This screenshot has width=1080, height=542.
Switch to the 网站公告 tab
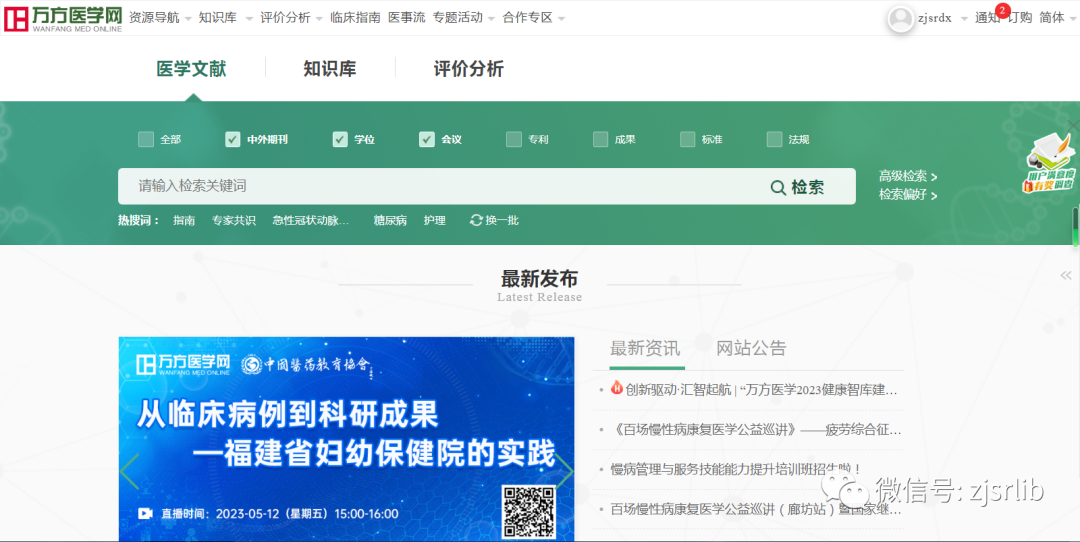751,348
